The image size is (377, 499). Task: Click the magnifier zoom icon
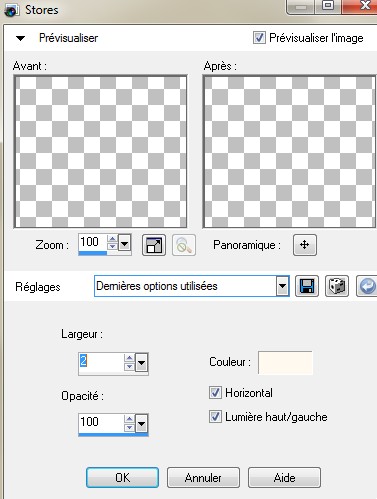pos(184,245)
